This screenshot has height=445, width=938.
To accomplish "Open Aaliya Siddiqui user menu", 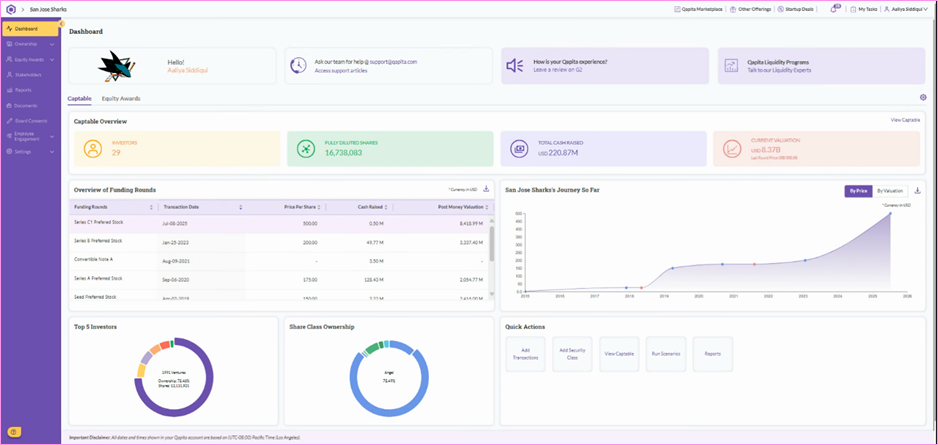I will (906, 10).
